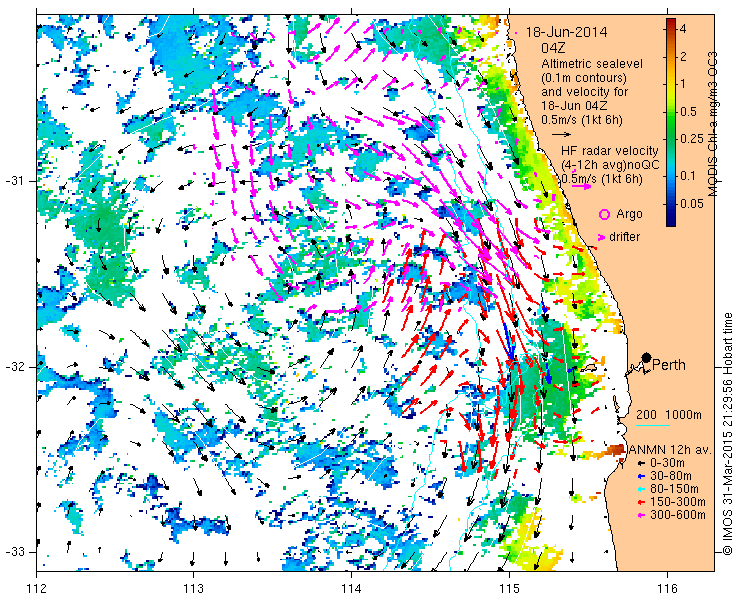The image size is (740, 600).
Task: Click the Rottnest Island outline near Perth
Action: coord(591,366)
